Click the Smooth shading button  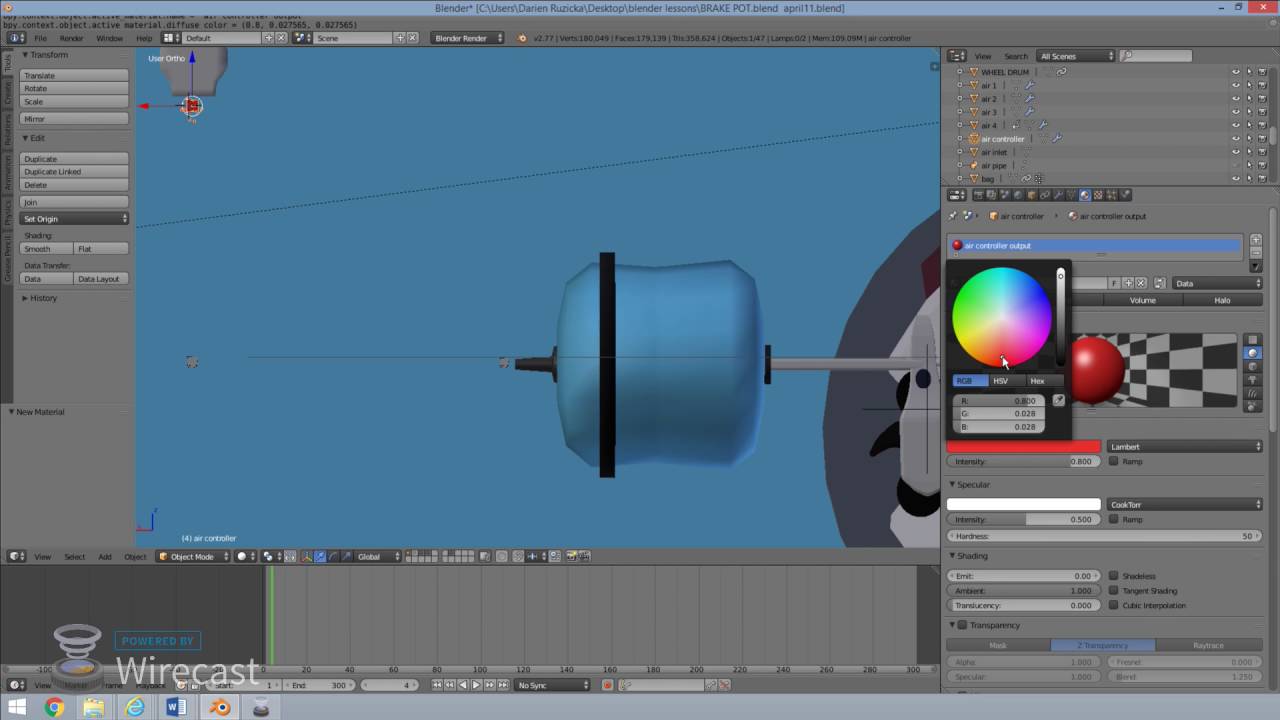point(47,248)
